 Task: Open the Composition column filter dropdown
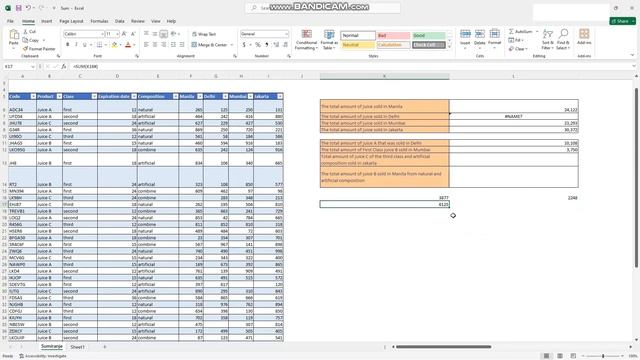click(x=176, y=96)
